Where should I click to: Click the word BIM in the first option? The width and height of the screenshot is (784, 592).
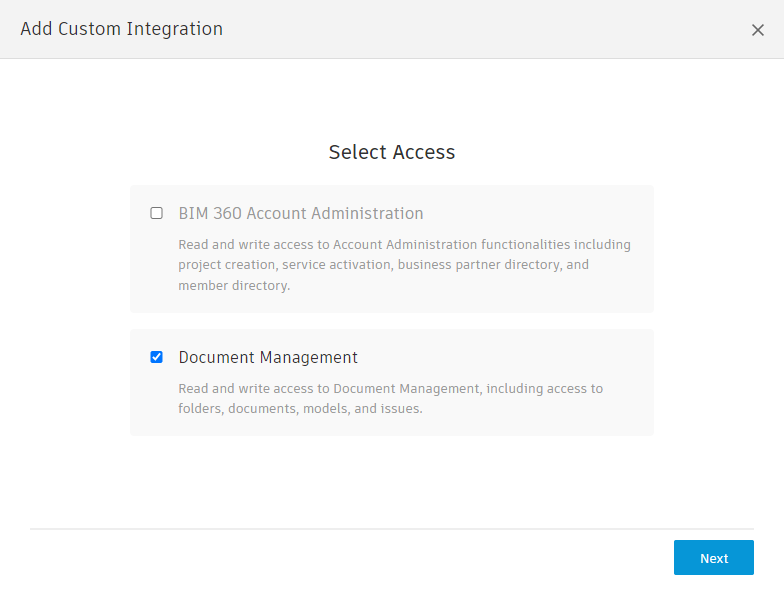(192, 213)
